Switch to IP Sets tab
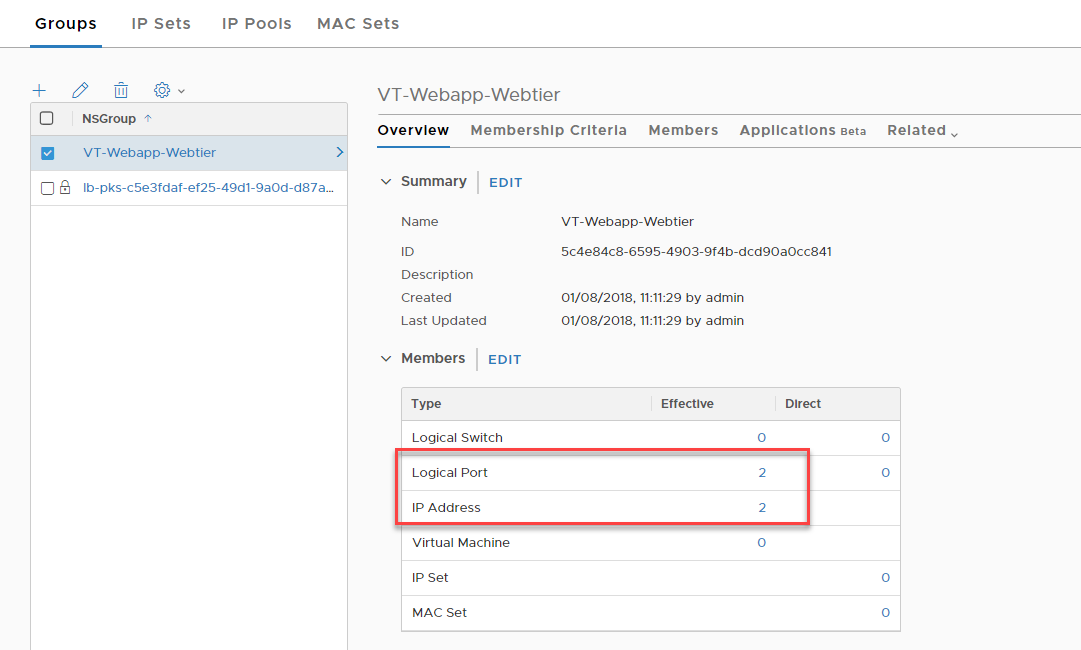The height and width of the screenshot is (650, 1081). pyautogui.click(x=161, y=23)
